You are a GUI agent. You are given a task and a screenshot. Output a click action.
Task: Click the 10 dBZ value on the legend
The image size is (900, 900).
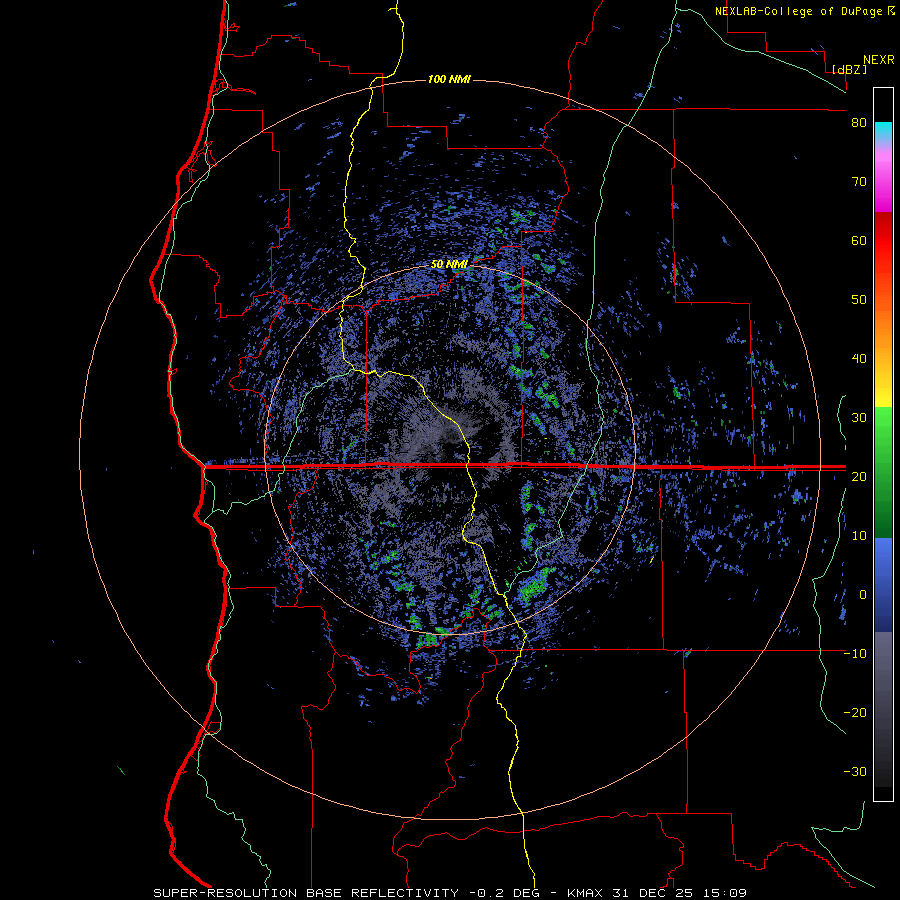tap(859, 536)
